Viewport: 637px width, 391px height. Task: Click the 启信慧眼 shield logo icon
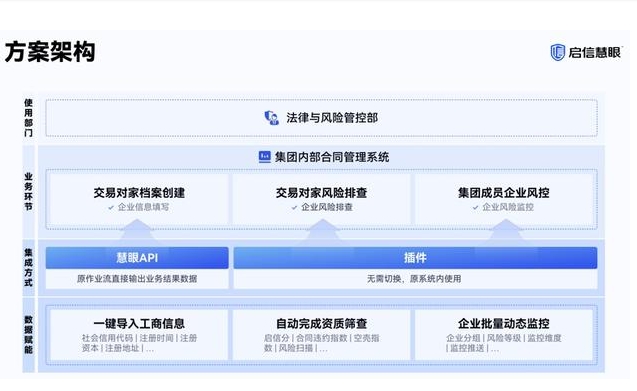pos(557,52)
